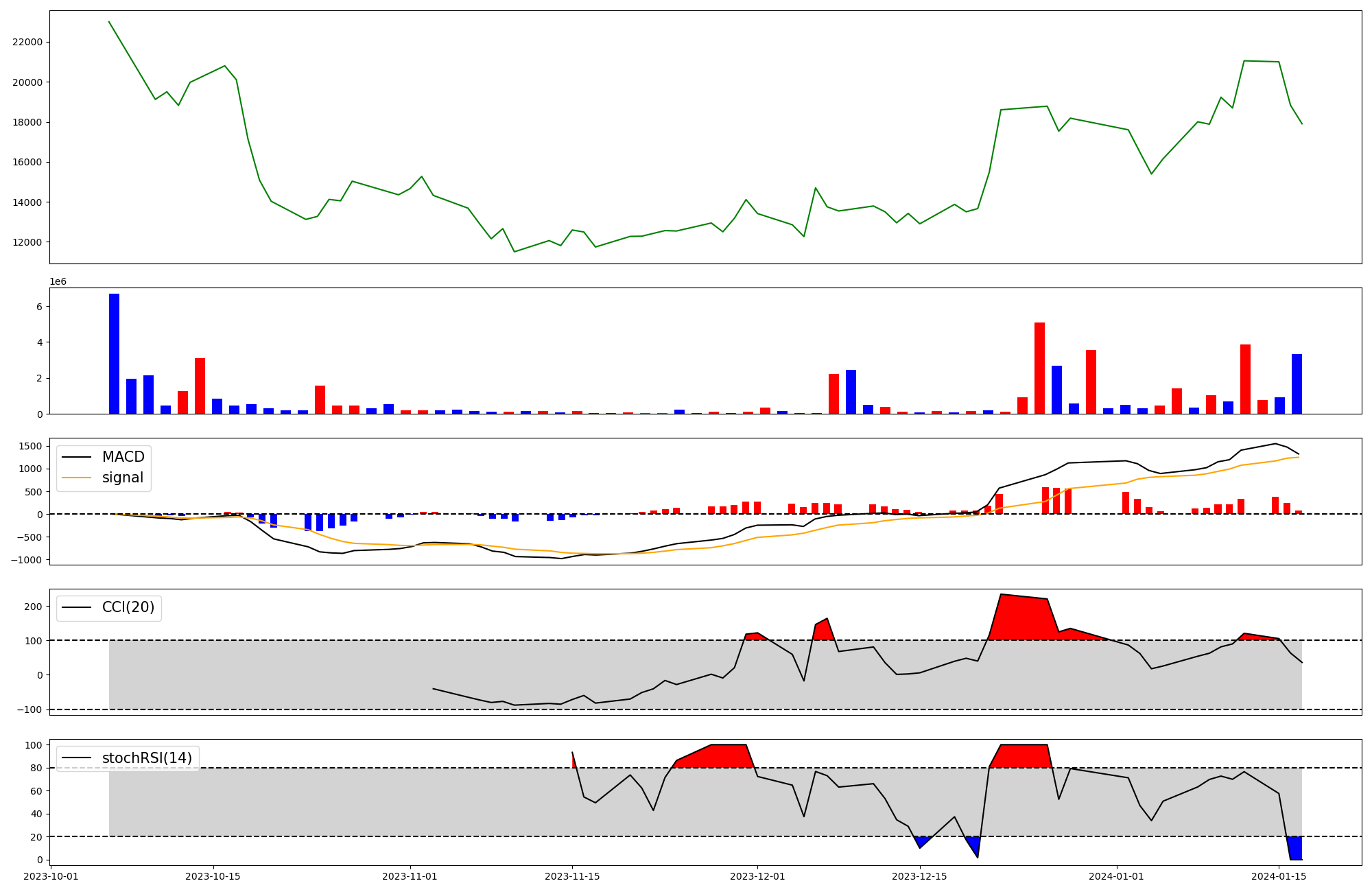This screenshot has width=1372, height=892.
Task: Click the 2023-10-15 date tick label
Action: 213,876
